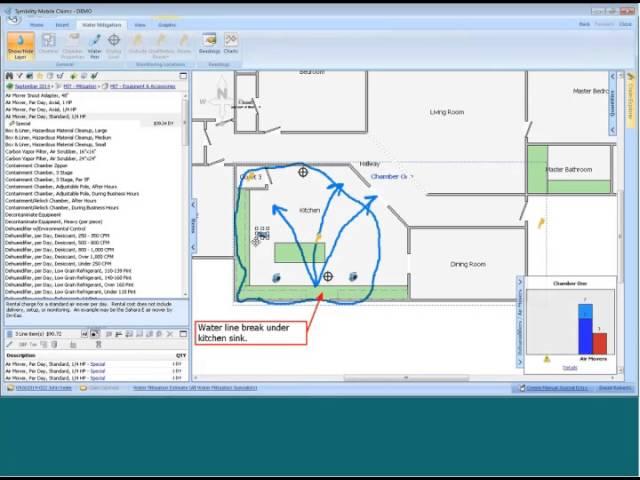Viewport: 640px width, 480px height.
Task: Click top chevron of Air Movers chart tab
Action: 520,282
